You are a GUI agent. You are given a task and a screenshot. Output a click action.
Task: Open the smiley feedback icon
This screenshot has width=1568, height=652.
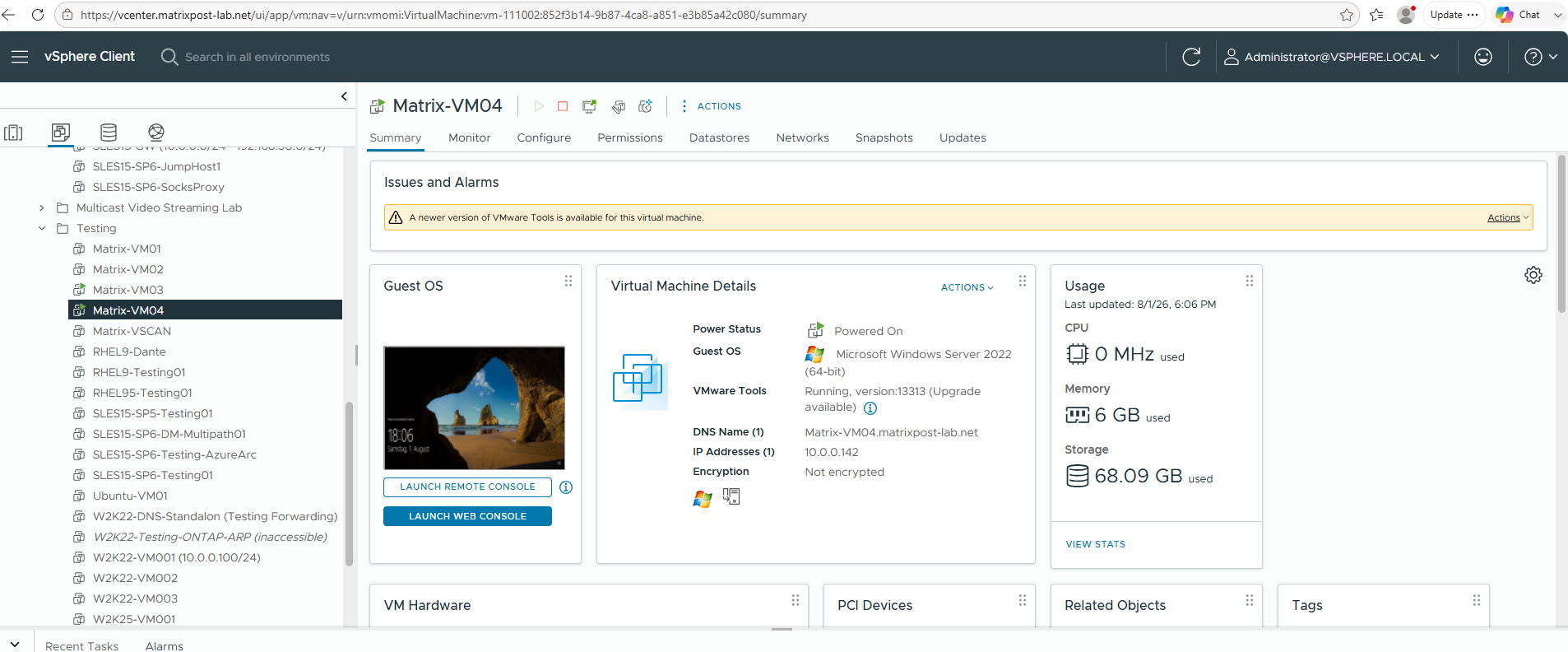(x=1483, y=57)
